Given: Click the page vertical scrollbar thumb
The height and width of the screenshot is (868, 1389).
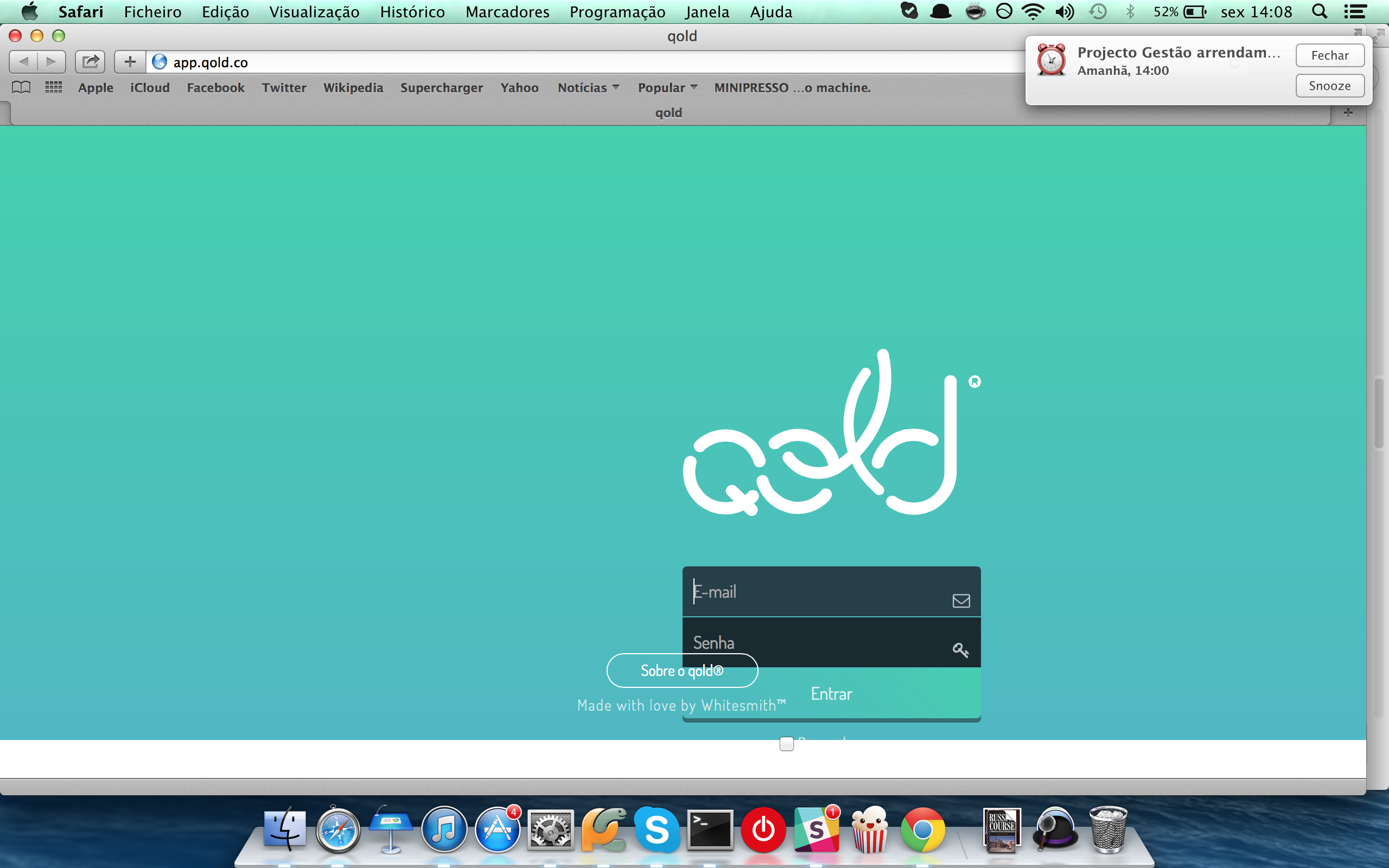Looking at the screenshot, I should 1379,413.
